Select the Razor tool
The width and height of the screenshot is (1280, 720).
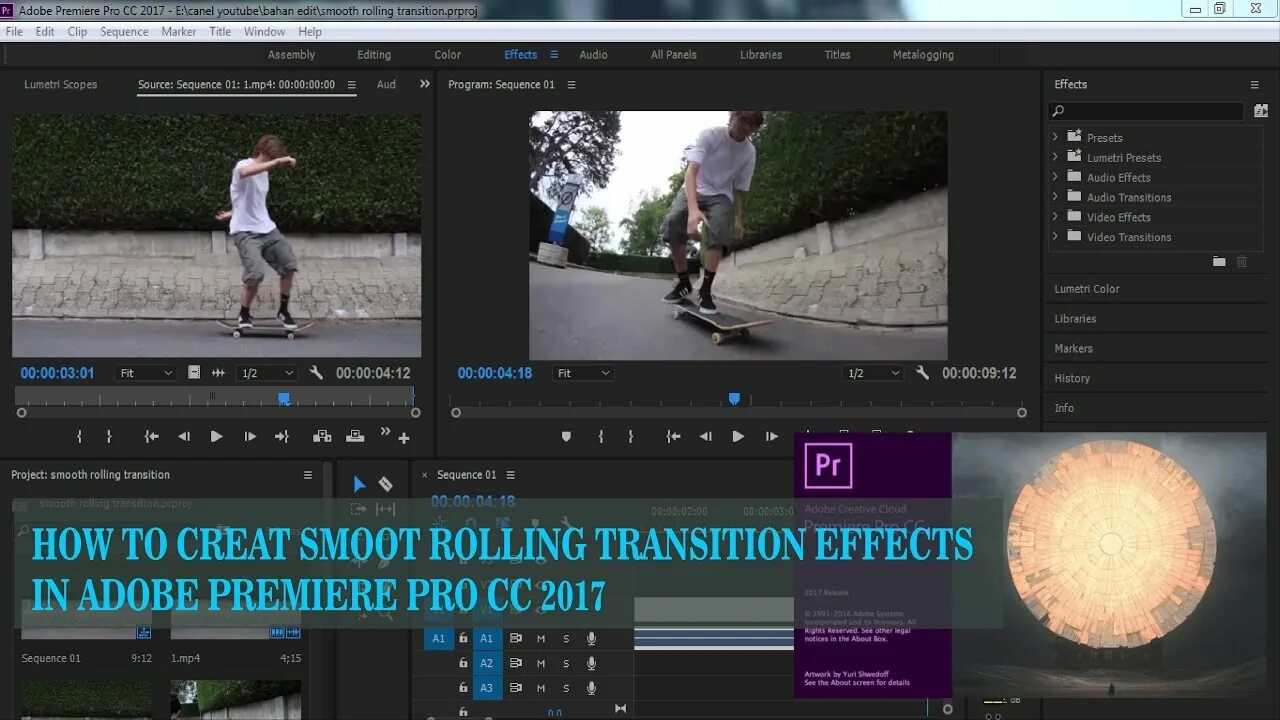click(x=386, y=484)
